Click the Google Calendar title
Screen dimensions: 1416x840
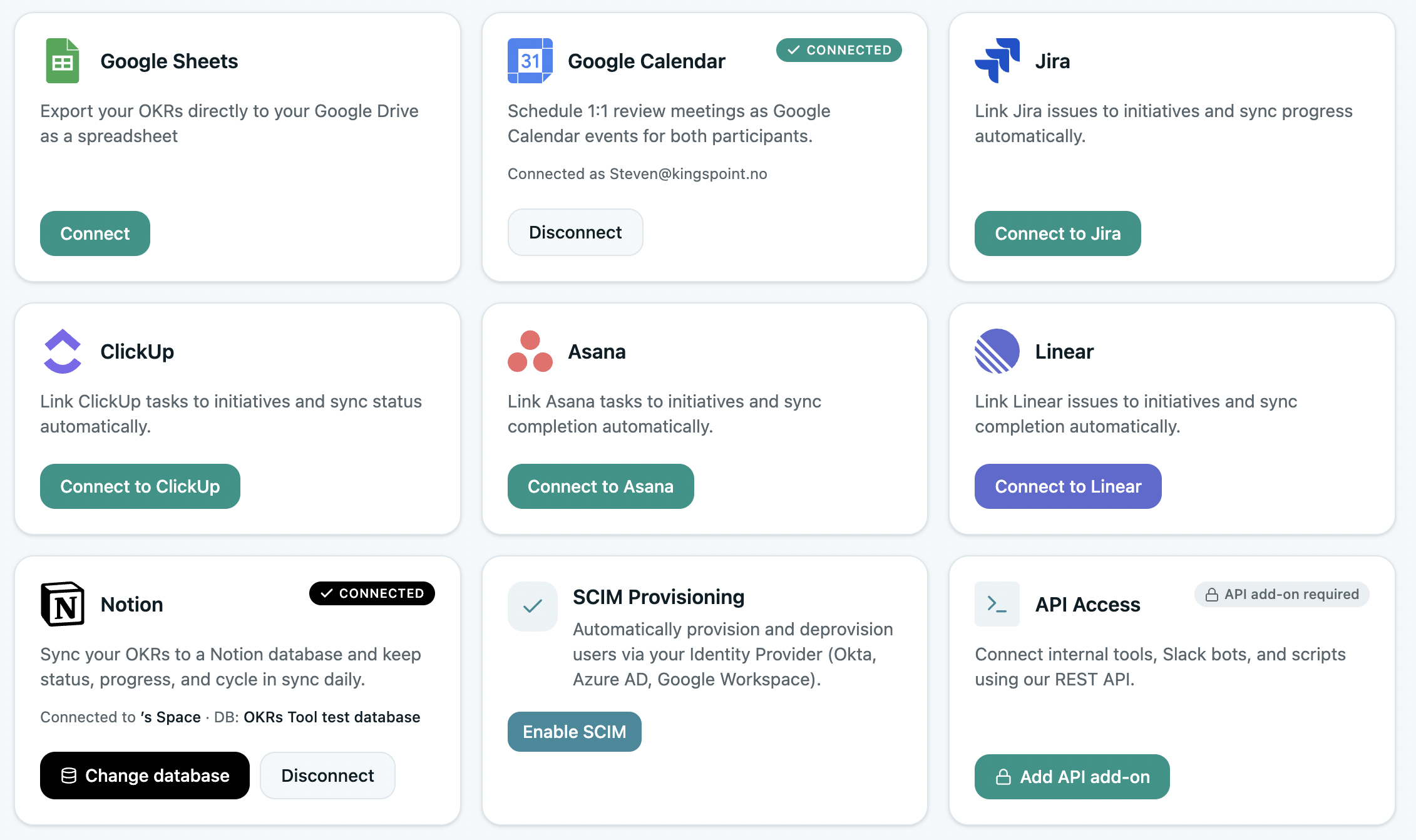pos(647,61)
